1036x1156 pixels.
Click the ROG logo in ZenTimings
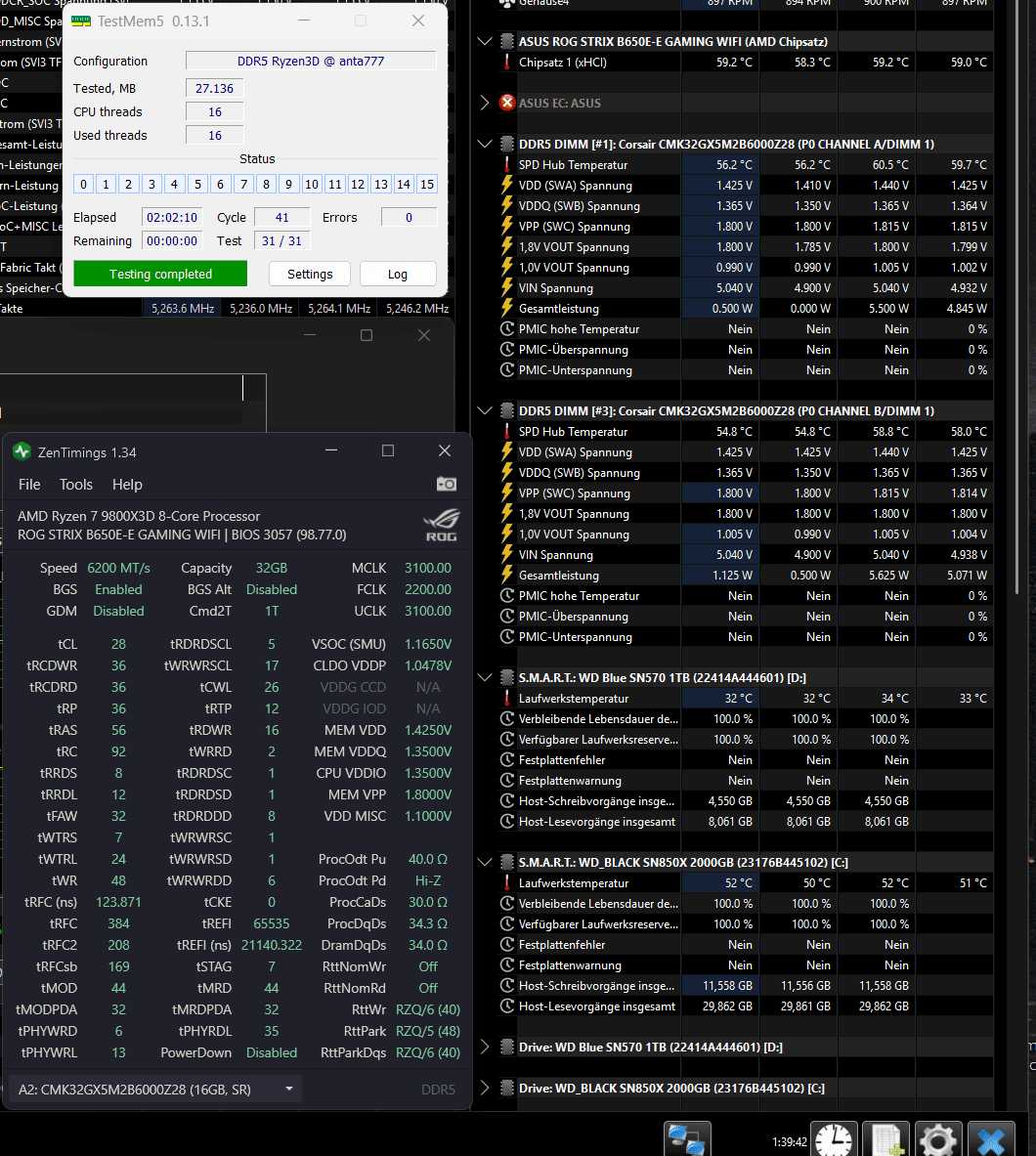pos(441,525)
